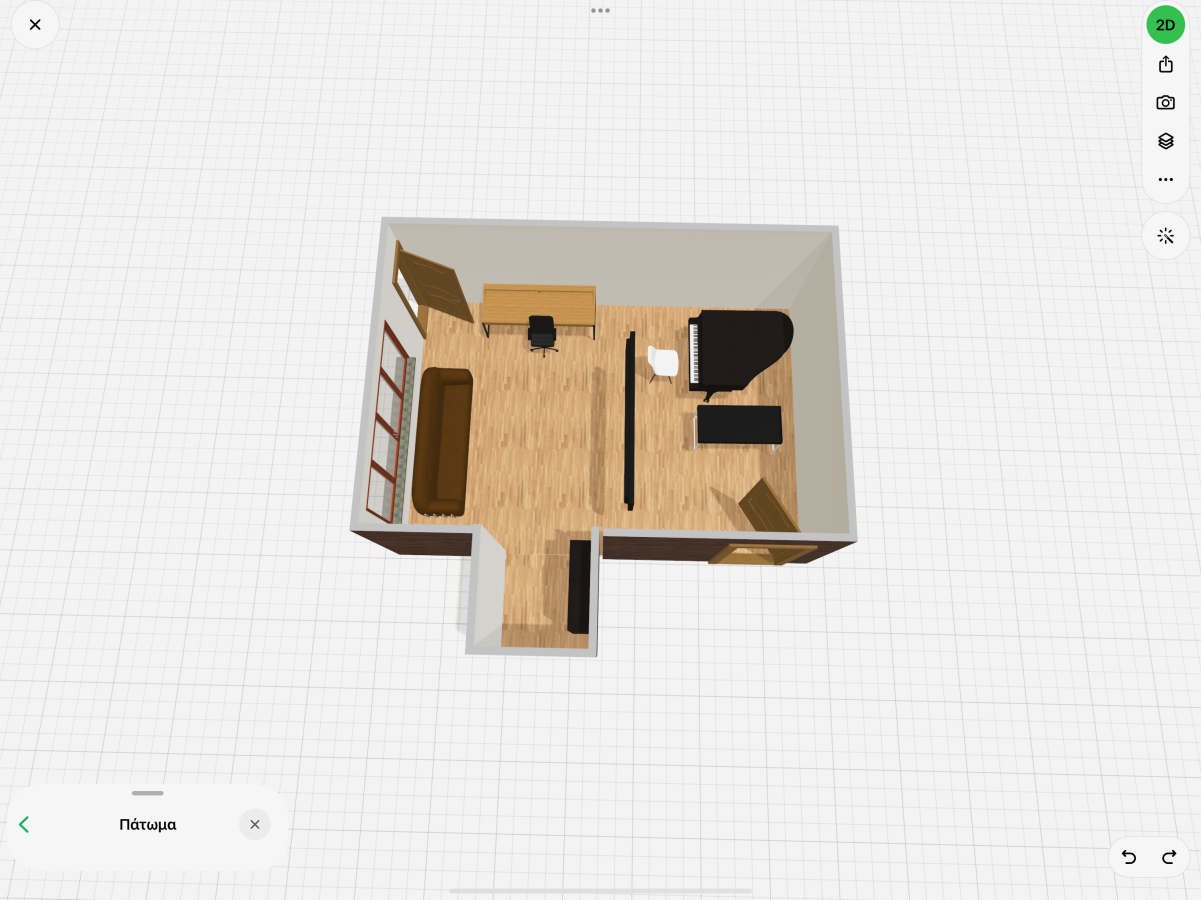This screenshot has width=1201, height=900.
Task: Undo the last action
Action: pos(1129,857)
